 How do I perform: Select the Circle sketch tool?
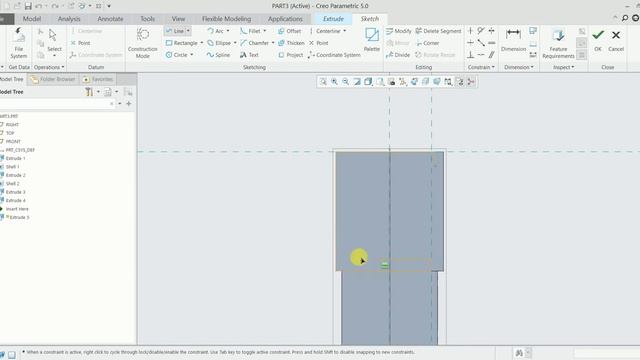click(x=177, y=55)
